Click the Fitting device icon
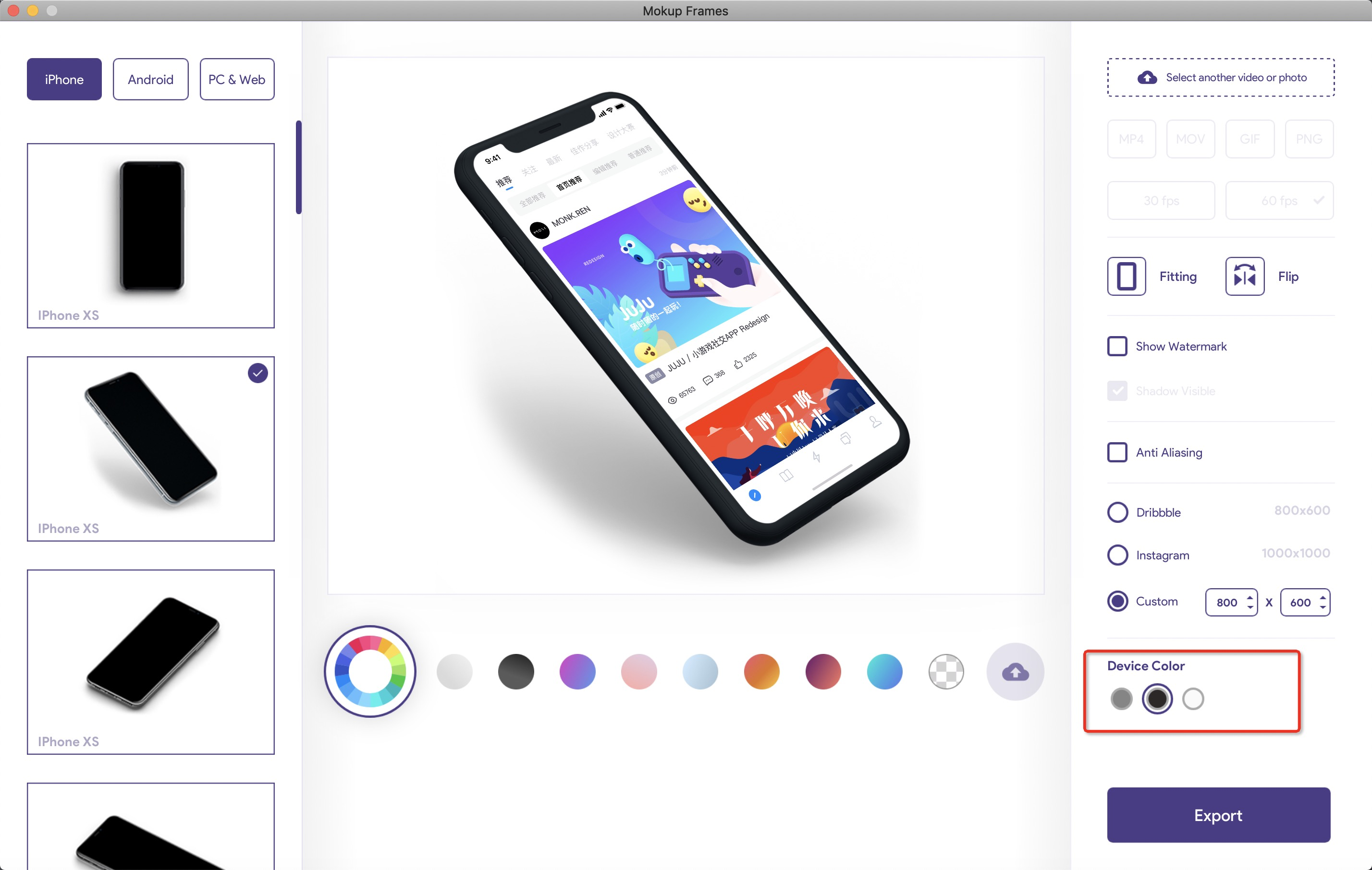 (x=1127, y=277)
